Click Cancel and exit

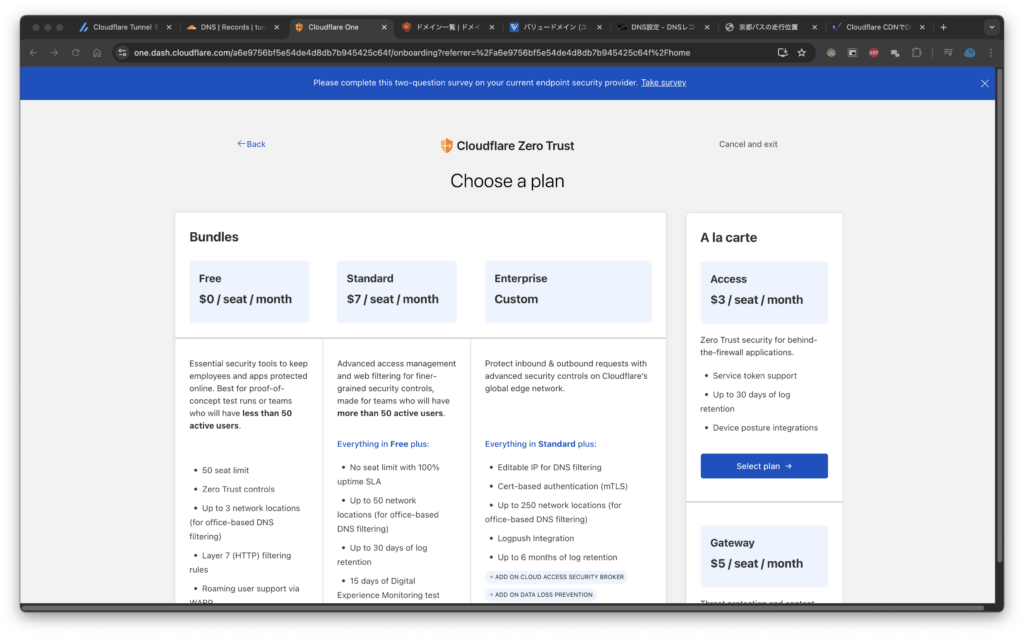click(748, 144)
